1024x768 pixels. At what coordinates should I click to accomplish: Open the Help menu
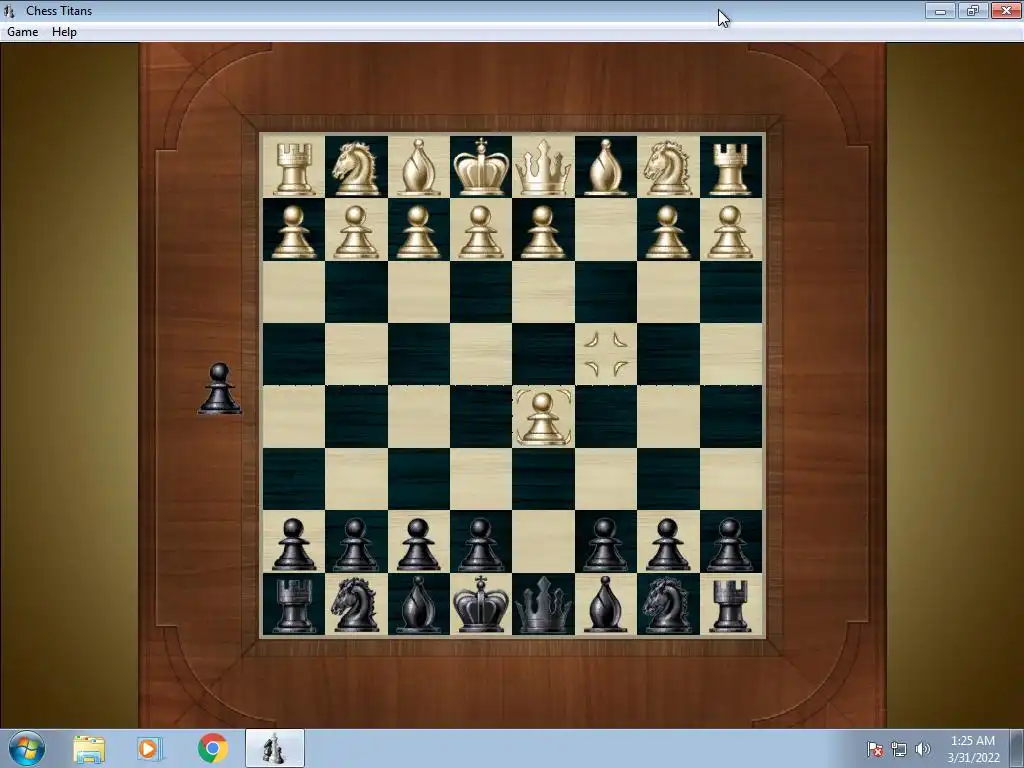64,32
